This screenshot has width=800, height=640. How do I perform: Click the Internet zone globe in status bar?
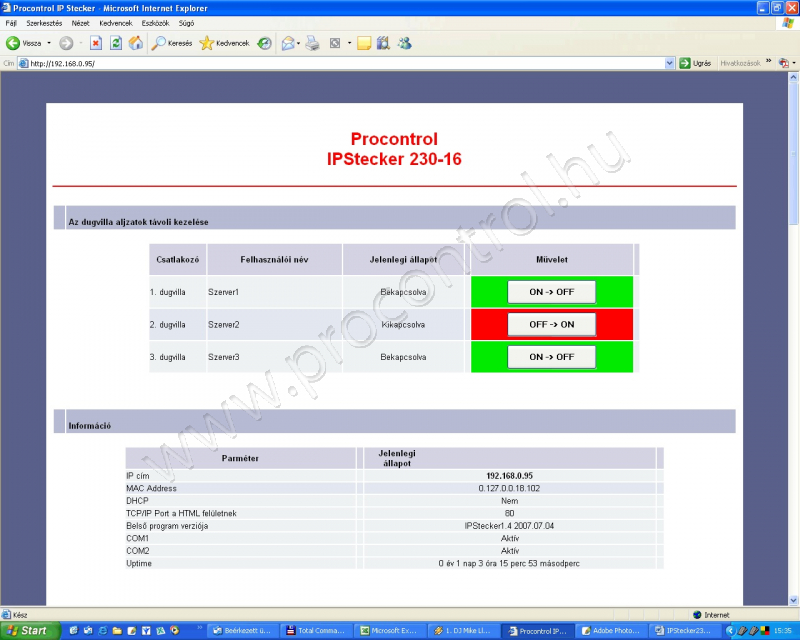click(697, 614)
